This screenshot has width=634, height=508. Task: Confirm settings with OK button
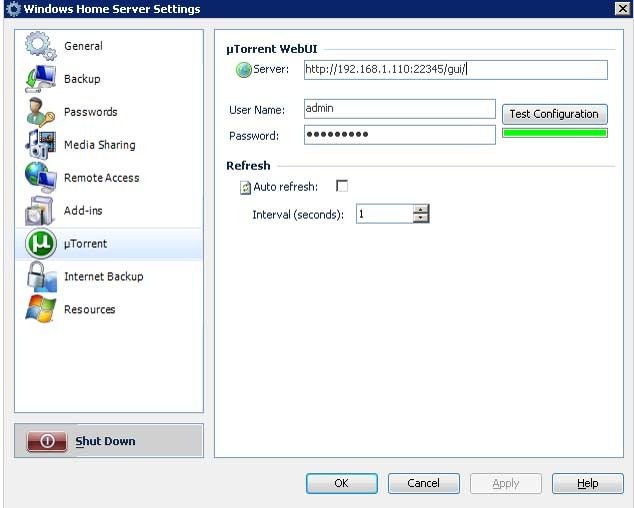[342, 483]
